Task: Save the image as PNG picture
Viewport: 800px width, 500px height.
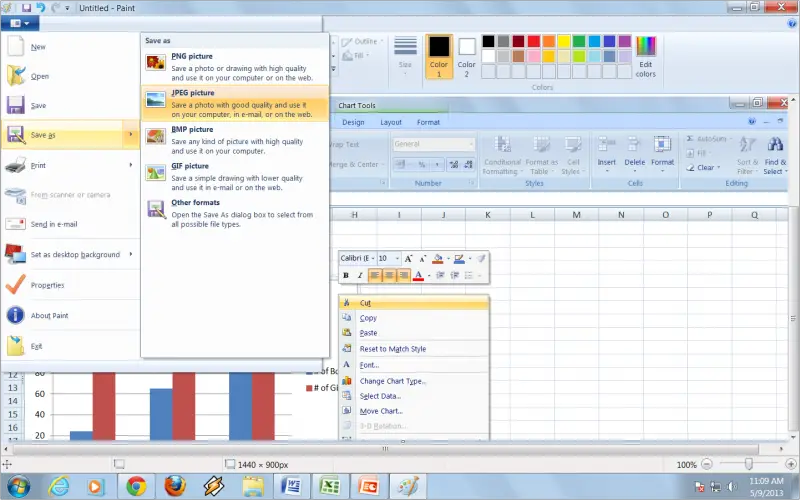Action: [235, 67]
